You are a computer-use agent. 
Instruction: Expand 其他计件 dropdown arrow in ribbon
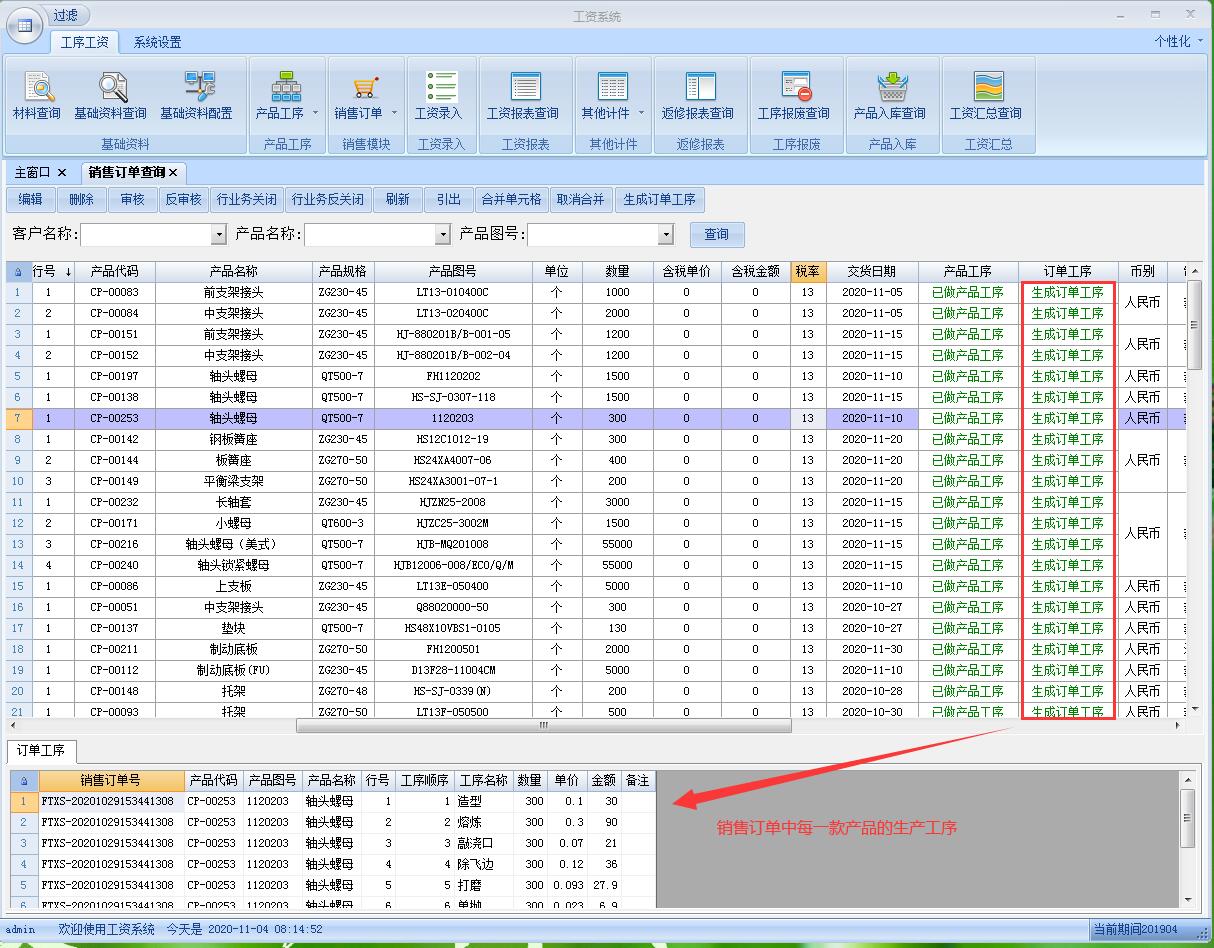pyautogui.click(x=641, y=113)
